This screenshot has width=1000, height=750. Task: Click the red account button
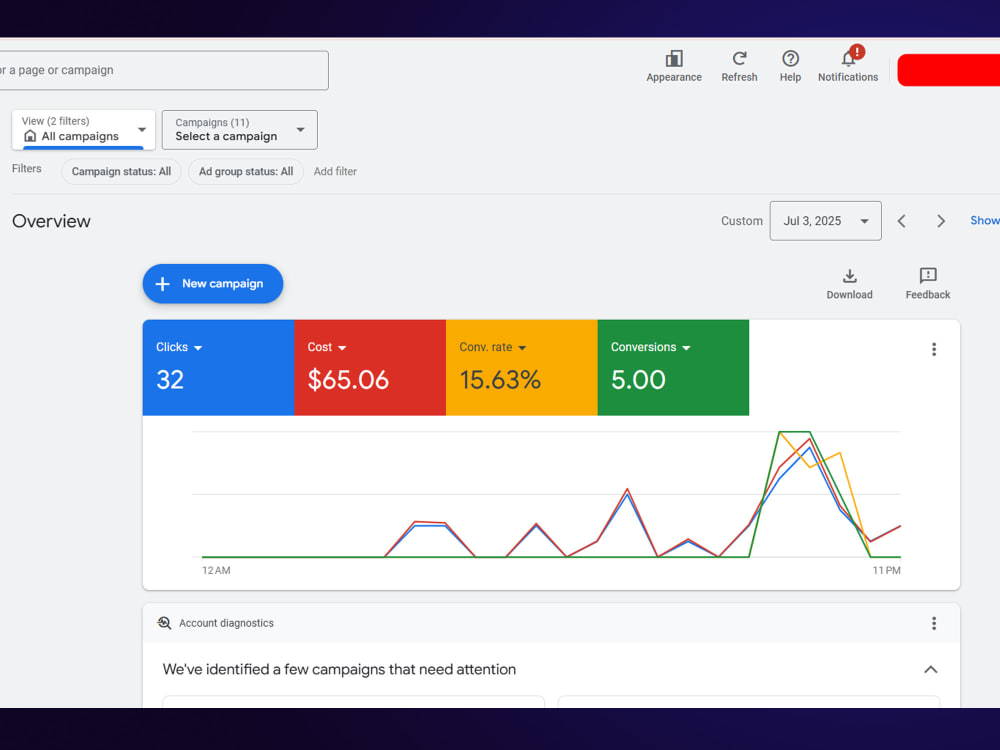point(948,70)
